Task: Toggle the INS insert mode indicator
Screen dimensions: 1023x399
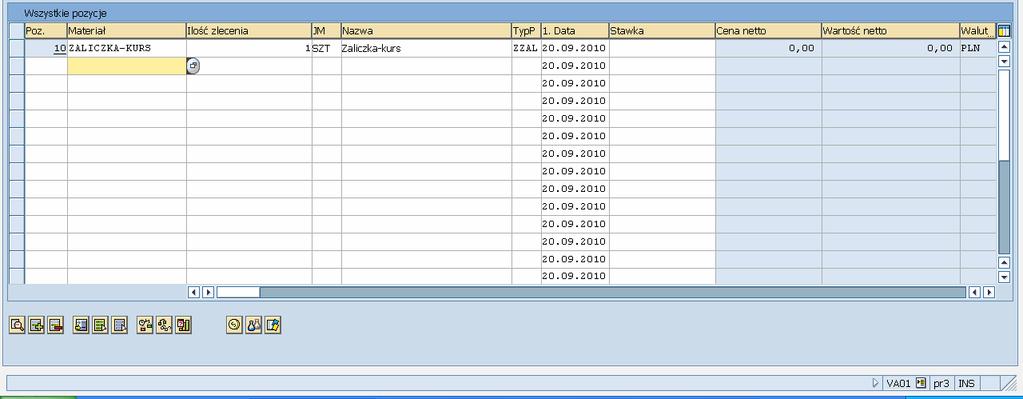Action: pyautogui.click(x=966, y=383)
